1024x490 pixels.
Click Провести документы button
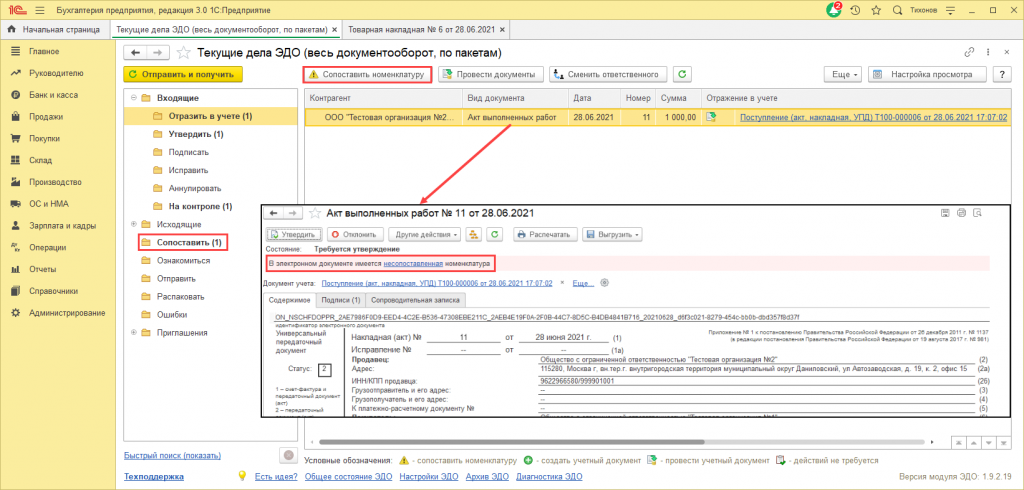490,74
